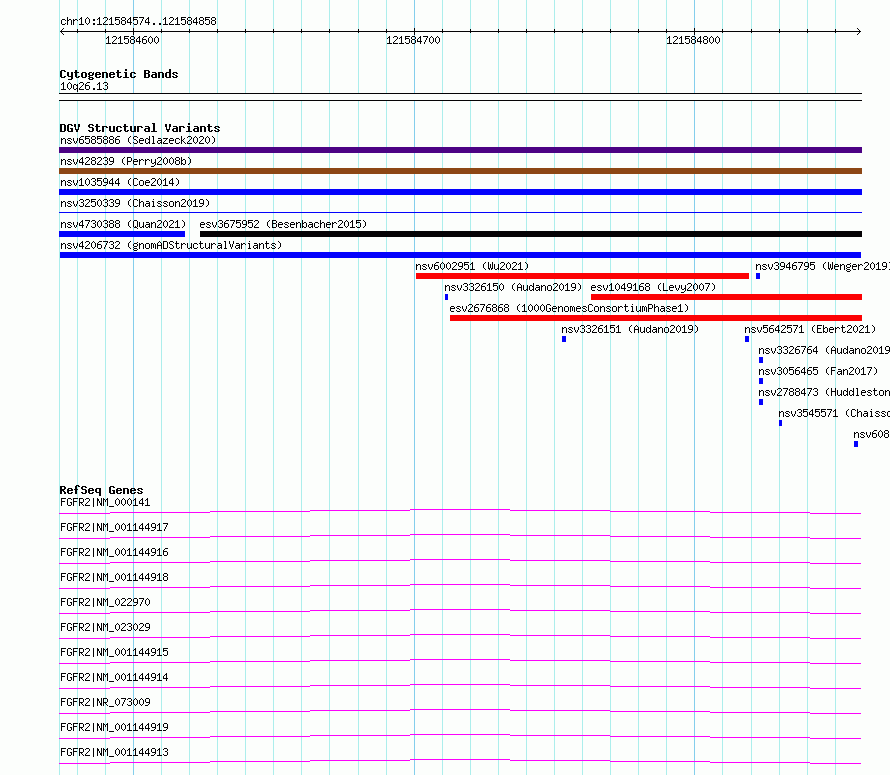The width and height of the screenshot is (890, 775).
Task: Select the nsv3326151 (Audano2019) small blue marker
Action: 564,339
